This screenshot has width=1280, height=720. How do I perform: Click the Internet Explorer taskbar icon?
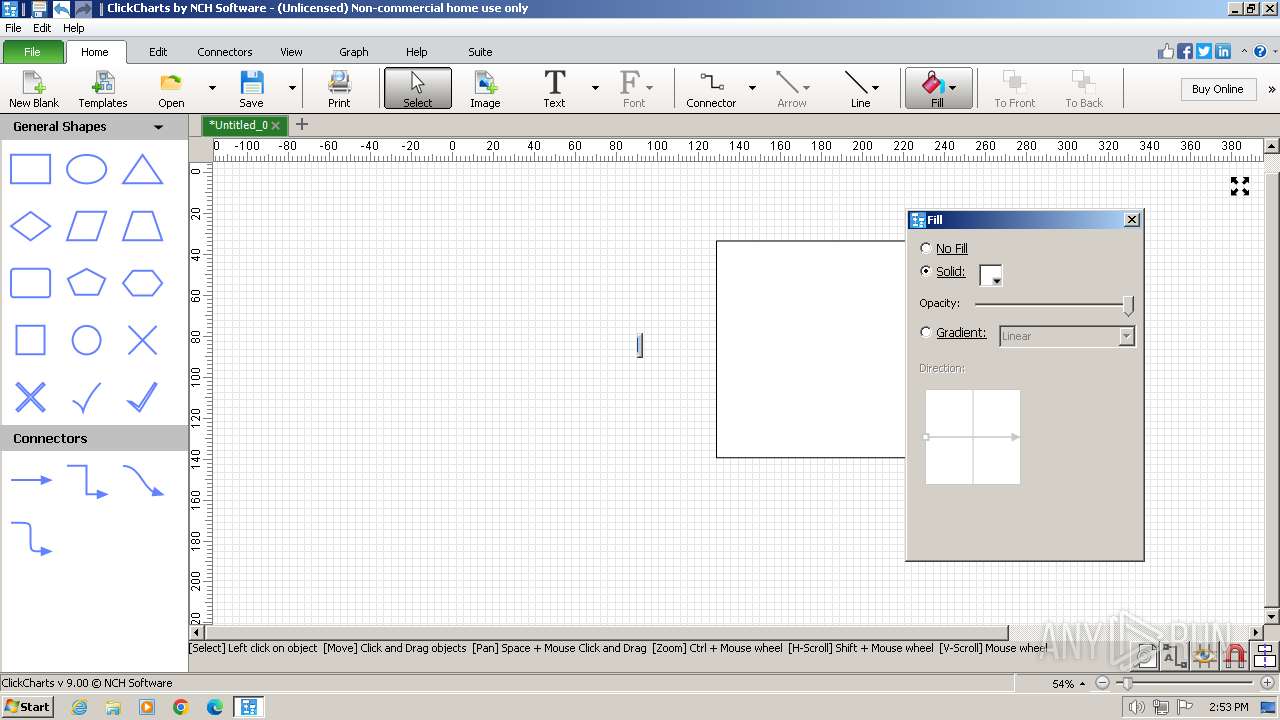click(x=79, y=707)
